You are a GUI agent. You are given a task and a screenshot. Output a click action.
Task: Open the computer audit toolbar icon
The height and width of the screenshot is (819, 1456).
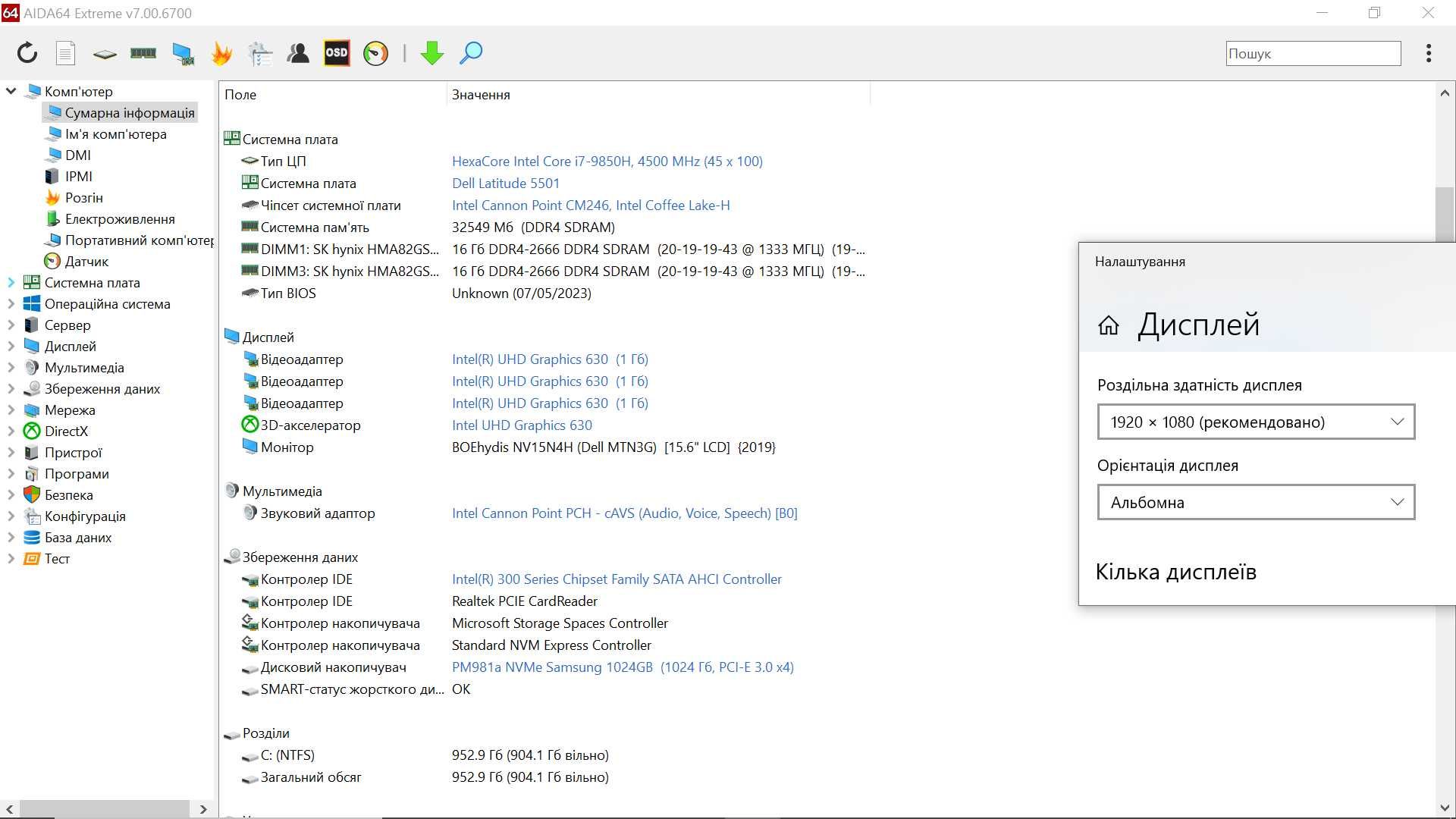pyautogui.click(x=260, y=53)
